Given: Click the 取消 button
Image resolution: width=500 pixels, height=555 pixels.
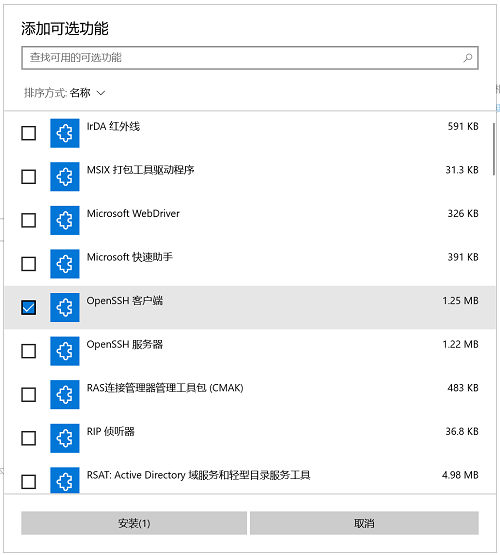Looking at the screenshot, I should click(364, 523).
